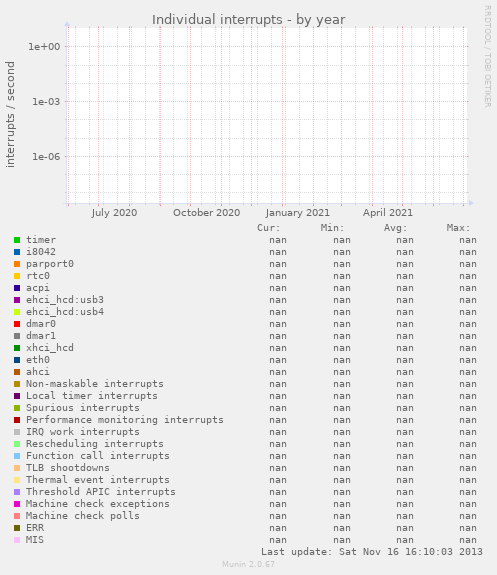This screenshot has width=497, height=575.
Task: Select the orange parport0 color square
Action: [x=17, y=264]
